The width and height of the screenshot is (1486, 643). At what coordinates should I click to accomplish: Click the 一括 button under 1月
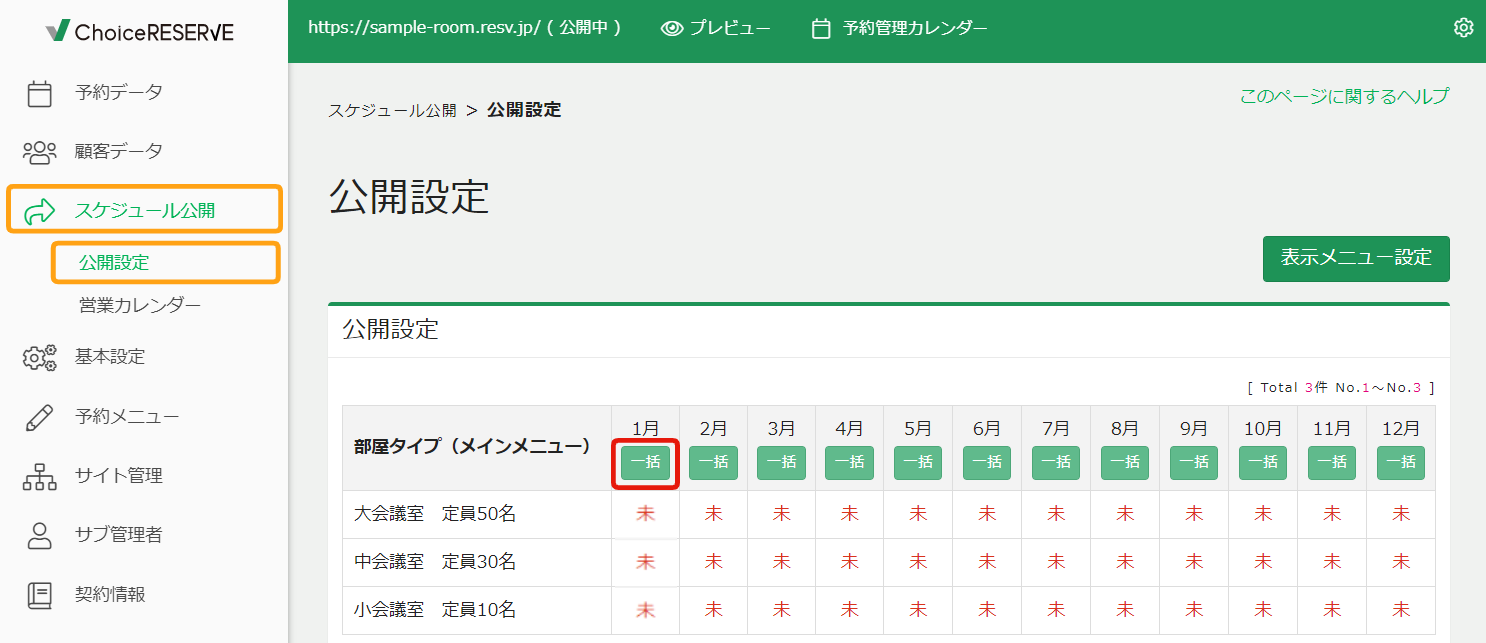(x=645, y=463)
